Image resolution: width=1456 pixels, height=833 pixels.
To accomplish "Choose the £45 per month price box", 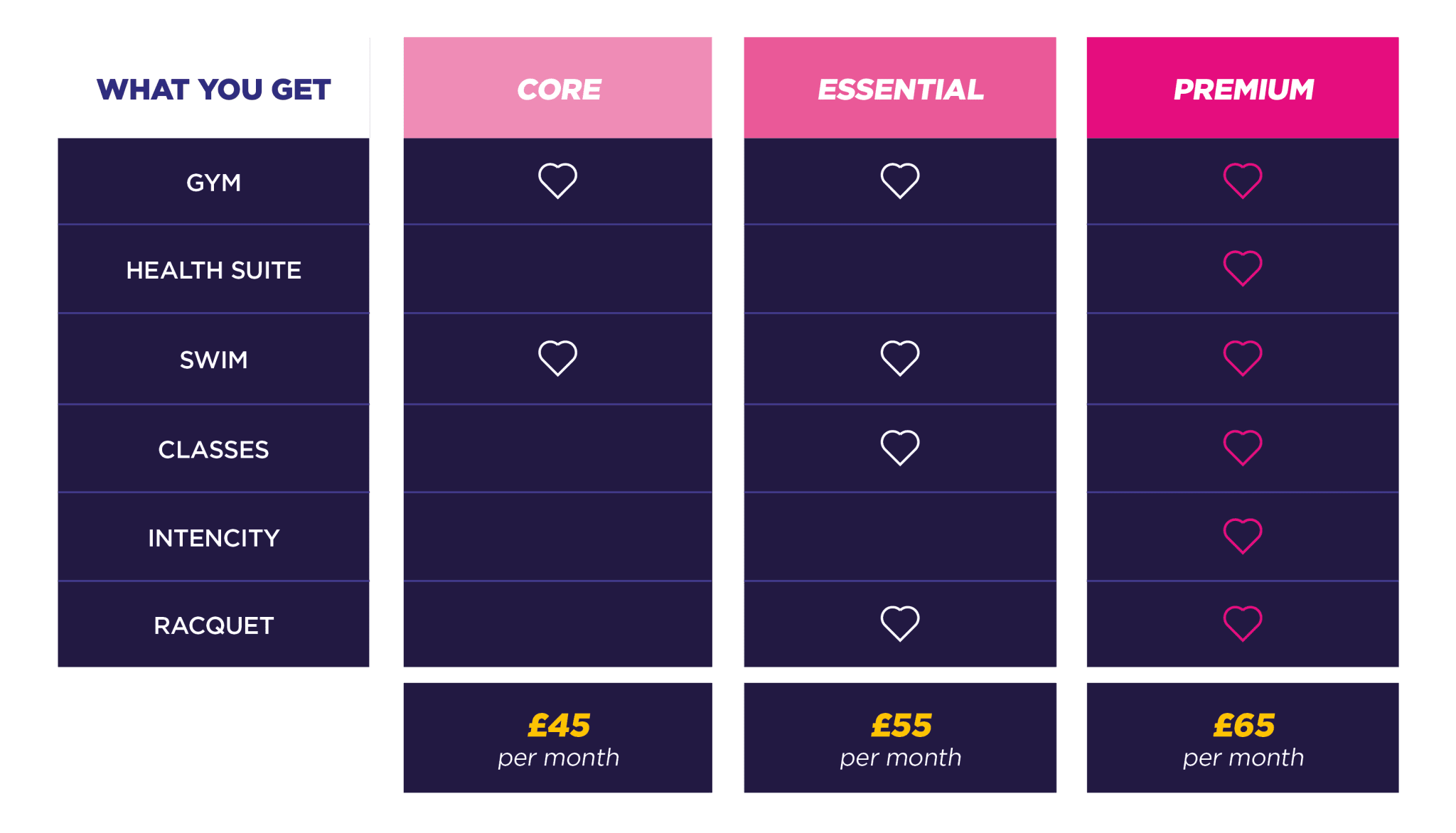I will pos(558,738).
